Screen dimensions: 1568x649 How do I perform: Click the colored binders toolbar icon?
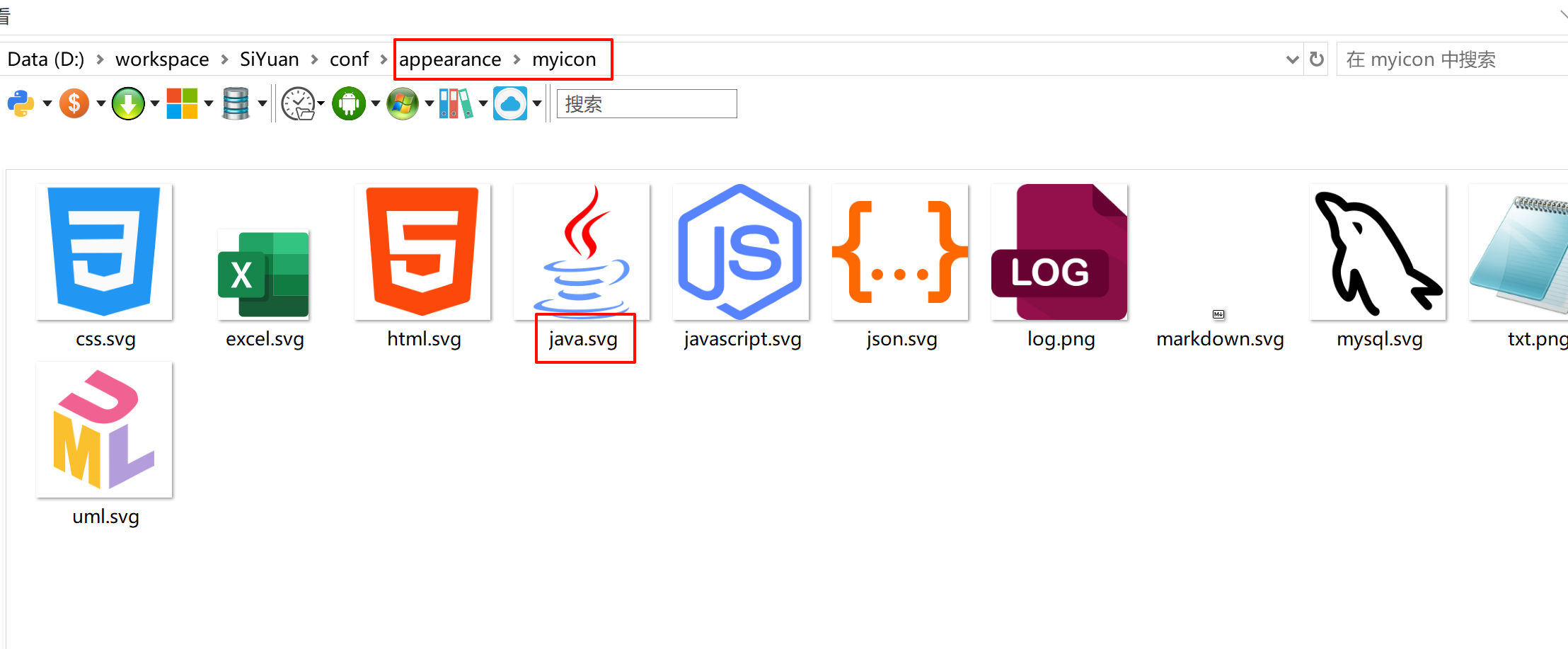pyautogui.click(x=456, y=103)
